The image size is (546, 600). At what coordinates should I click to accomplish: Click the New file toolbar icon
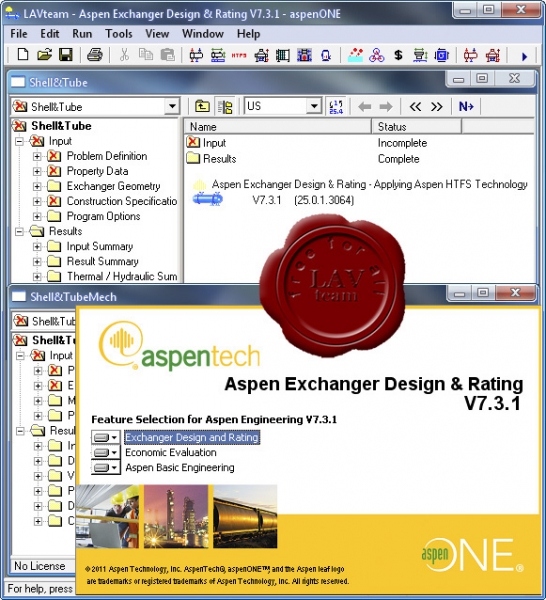(23, 55)
